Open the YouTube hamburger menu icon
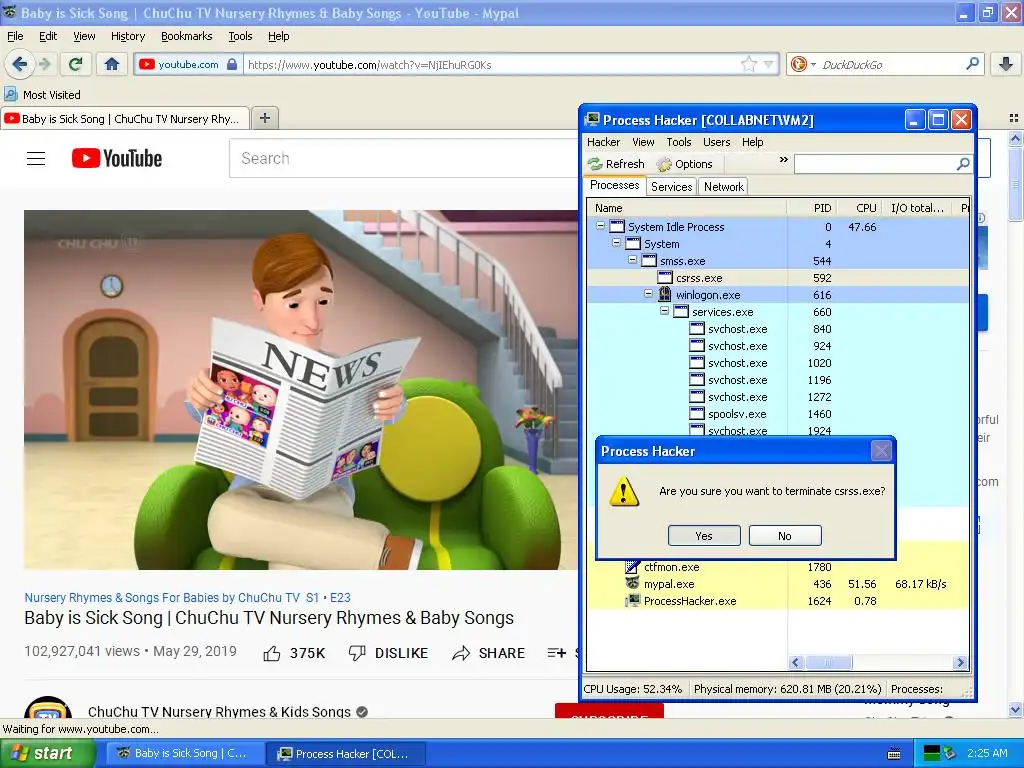 click(36, 158)
